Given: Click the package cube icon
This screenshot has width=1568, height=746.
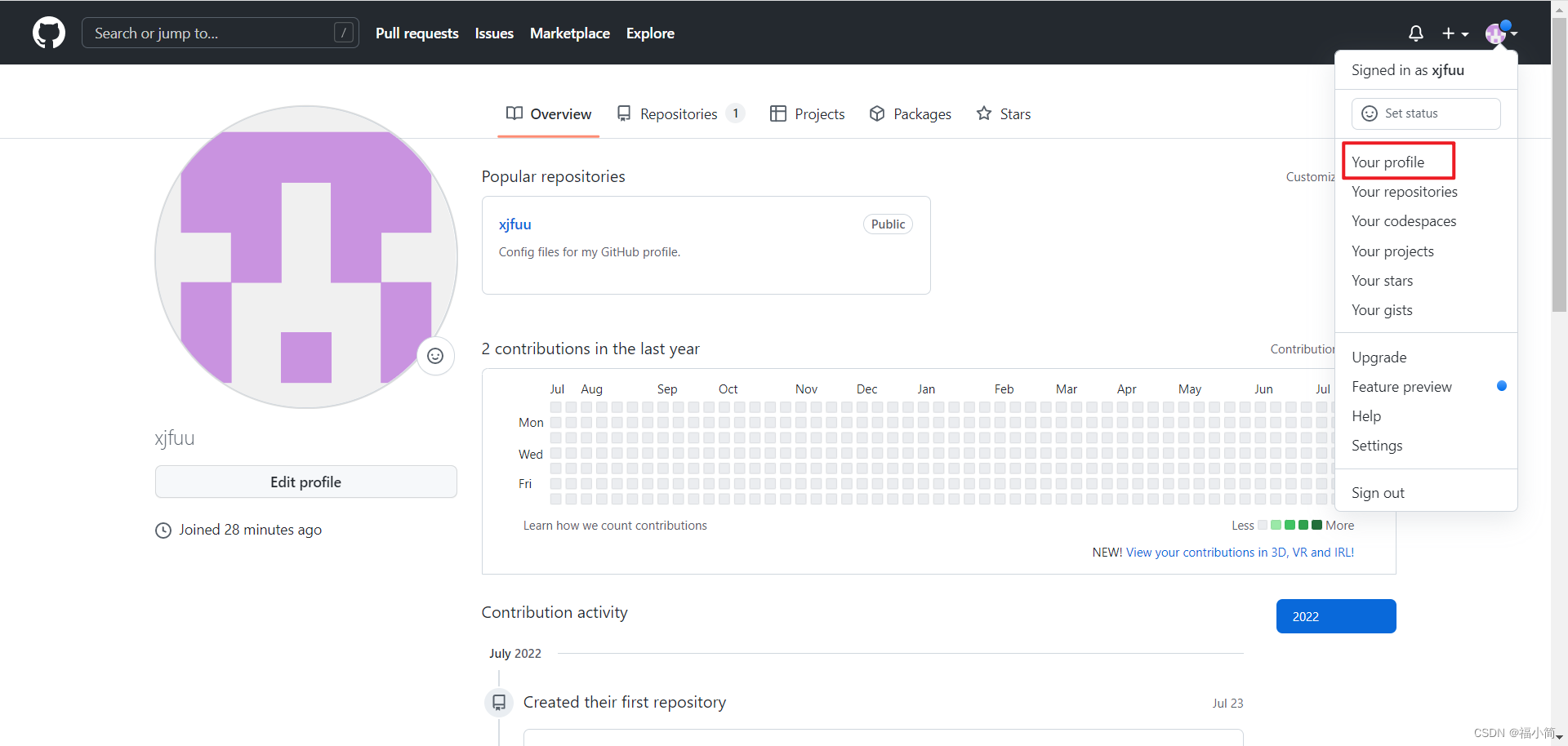Looking at the screenshot, I should click(877, 113).
